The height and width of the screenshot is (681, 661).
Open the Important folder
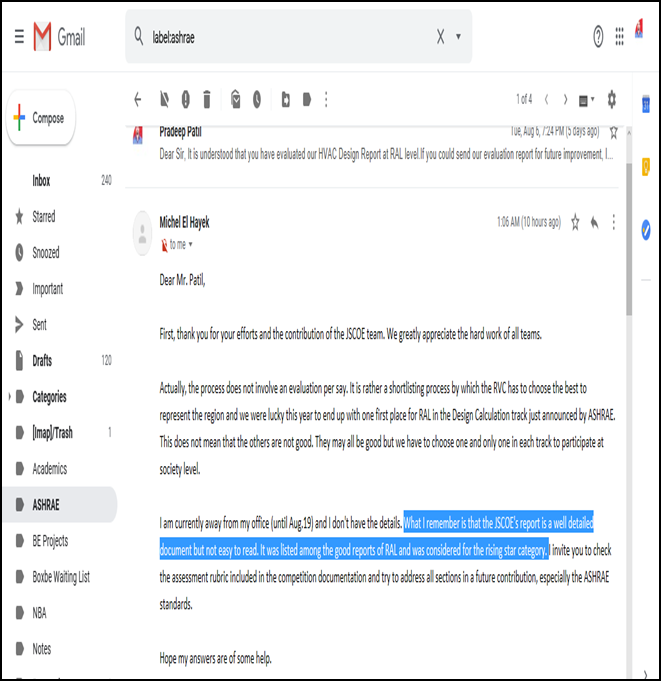click(60, 288)
